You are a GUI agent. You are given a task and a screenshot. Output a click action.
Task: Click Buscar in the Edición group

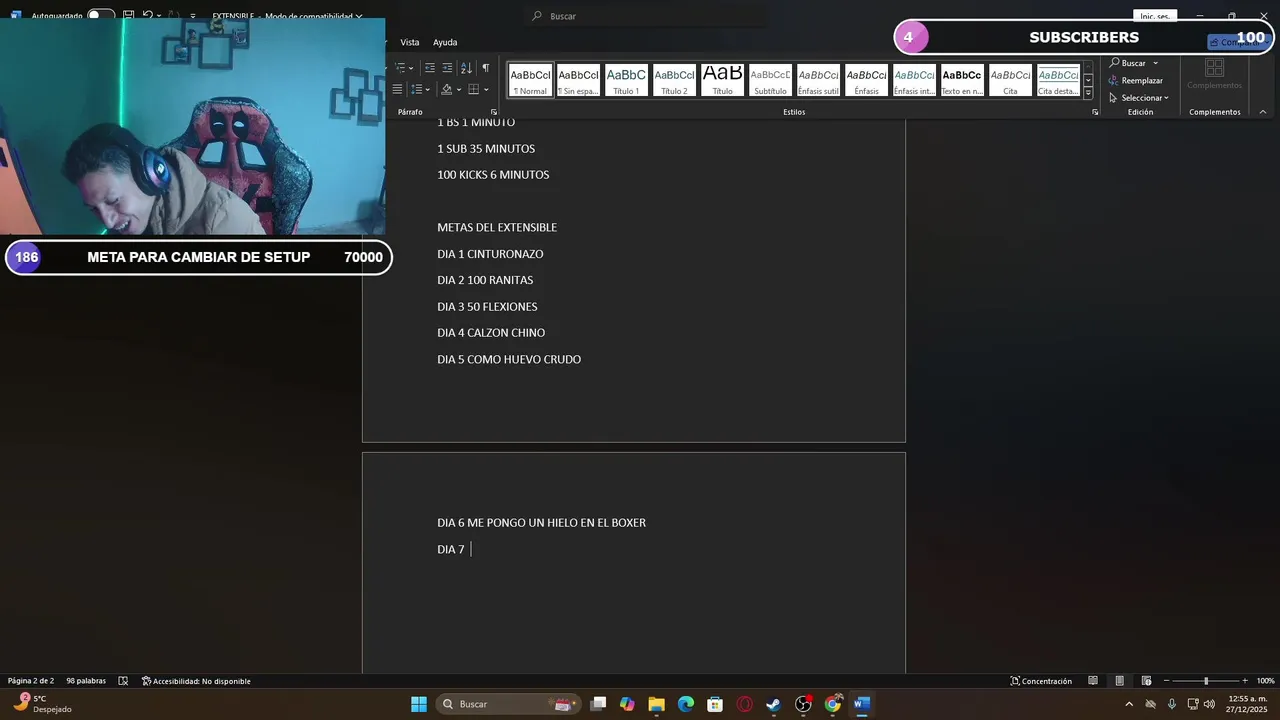pyautogui.click(x=1127, y=63)
